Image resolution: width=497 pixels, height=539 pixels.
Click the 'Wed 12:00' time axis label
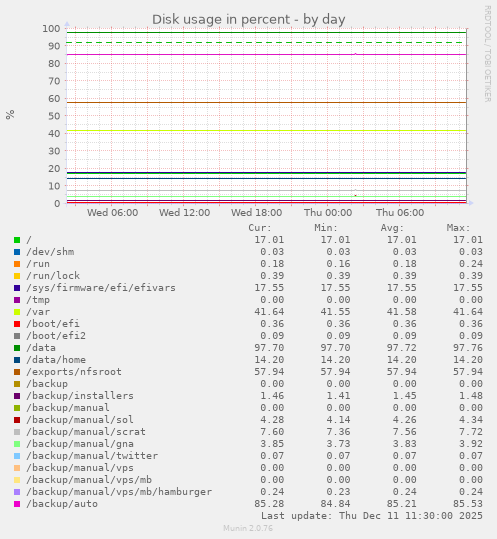(184, 213)
